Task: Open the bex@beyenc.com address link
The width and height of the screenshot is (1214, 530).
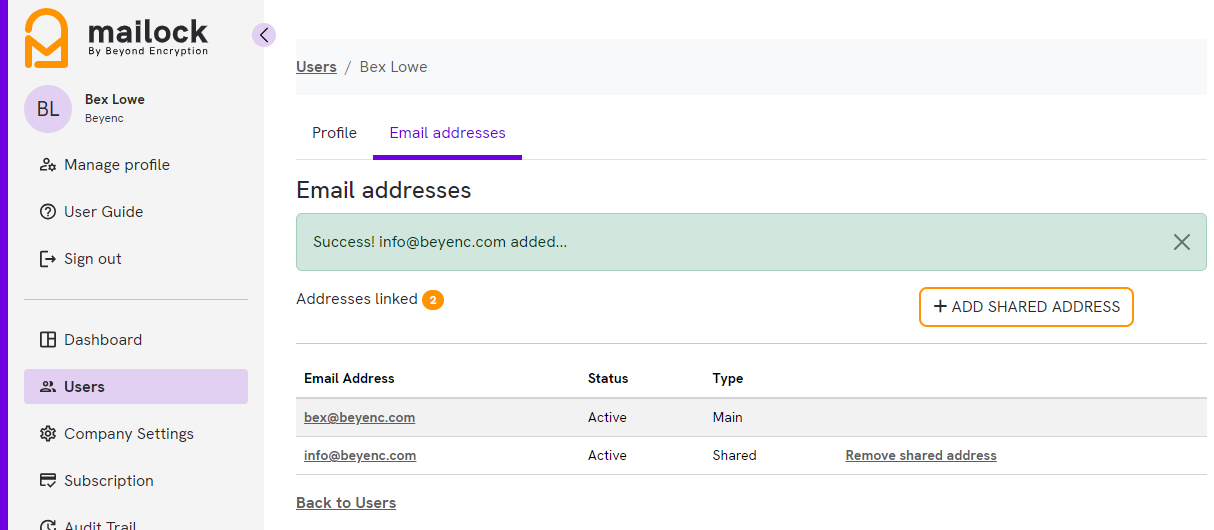Action: (x=359, y=418)
